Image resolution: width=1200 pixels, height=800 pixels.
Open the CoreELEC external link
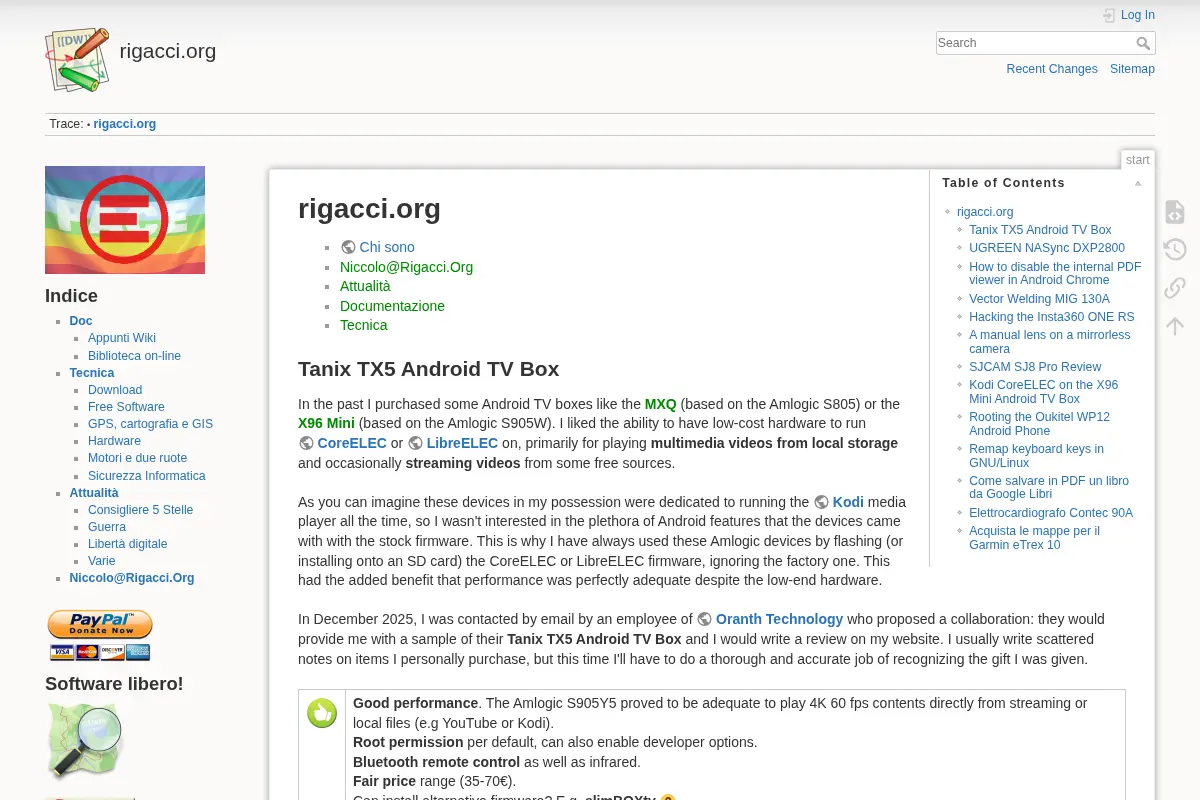(352, 443)
